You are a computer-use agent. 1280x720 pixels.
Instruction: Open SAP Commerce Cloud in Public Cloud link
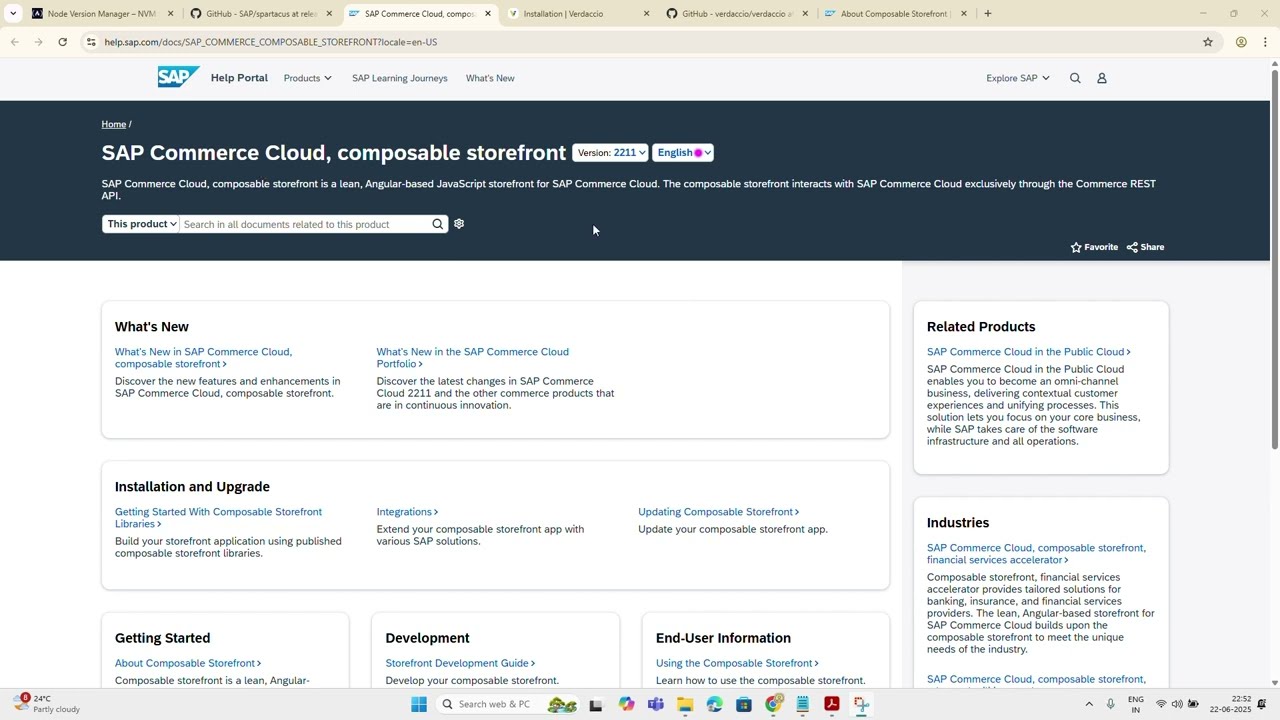coord(1028,352)
